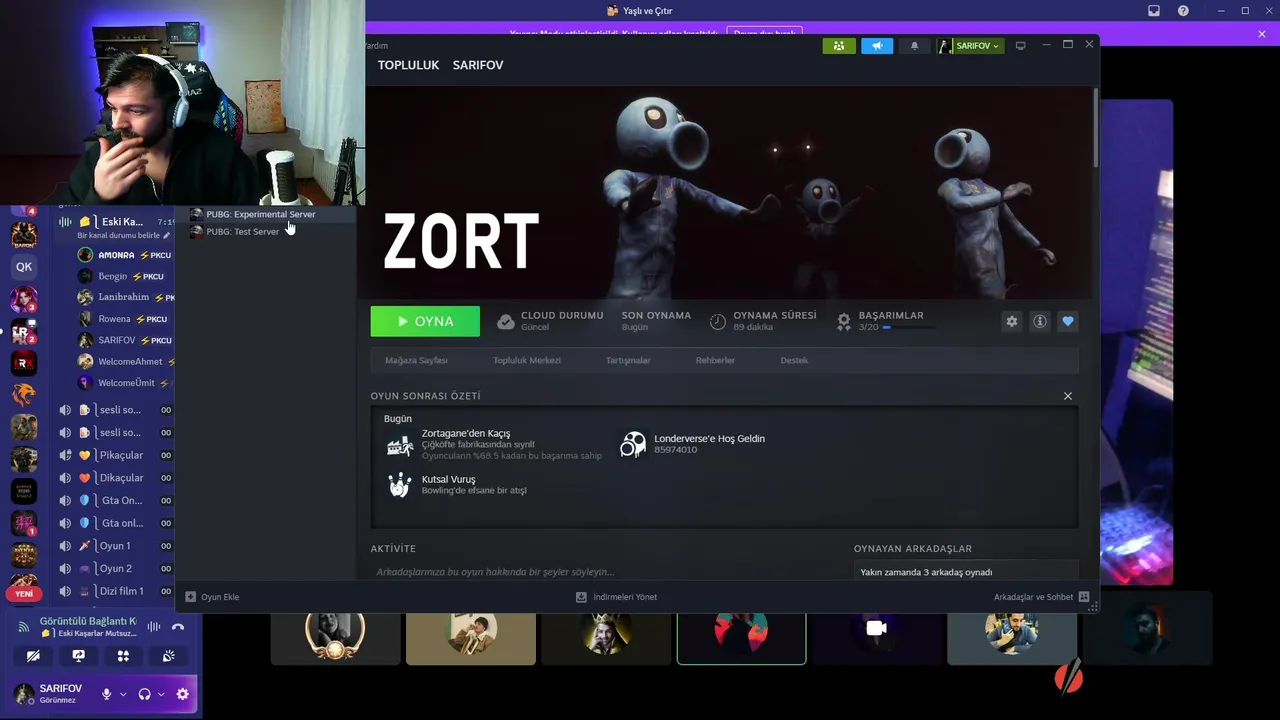
Task: Open Steam notifications bell
Action: tap(914, 46)
